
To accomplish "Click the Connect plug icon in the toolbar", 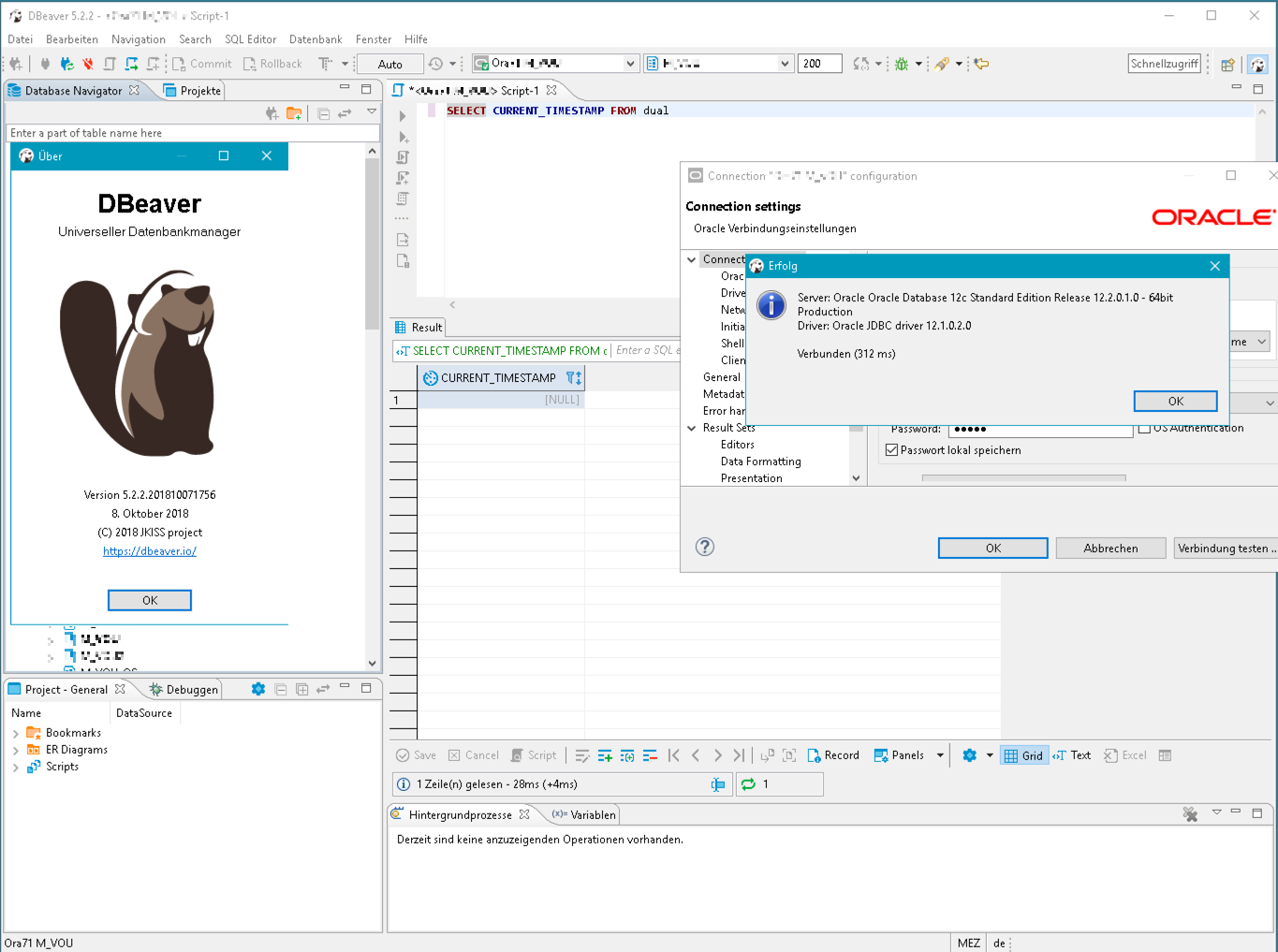I will tap(45, 64).
